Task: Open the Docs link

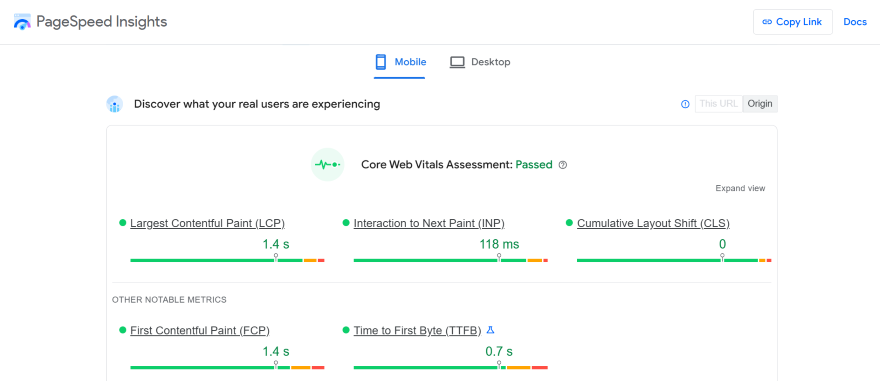Action: [855, 22]
